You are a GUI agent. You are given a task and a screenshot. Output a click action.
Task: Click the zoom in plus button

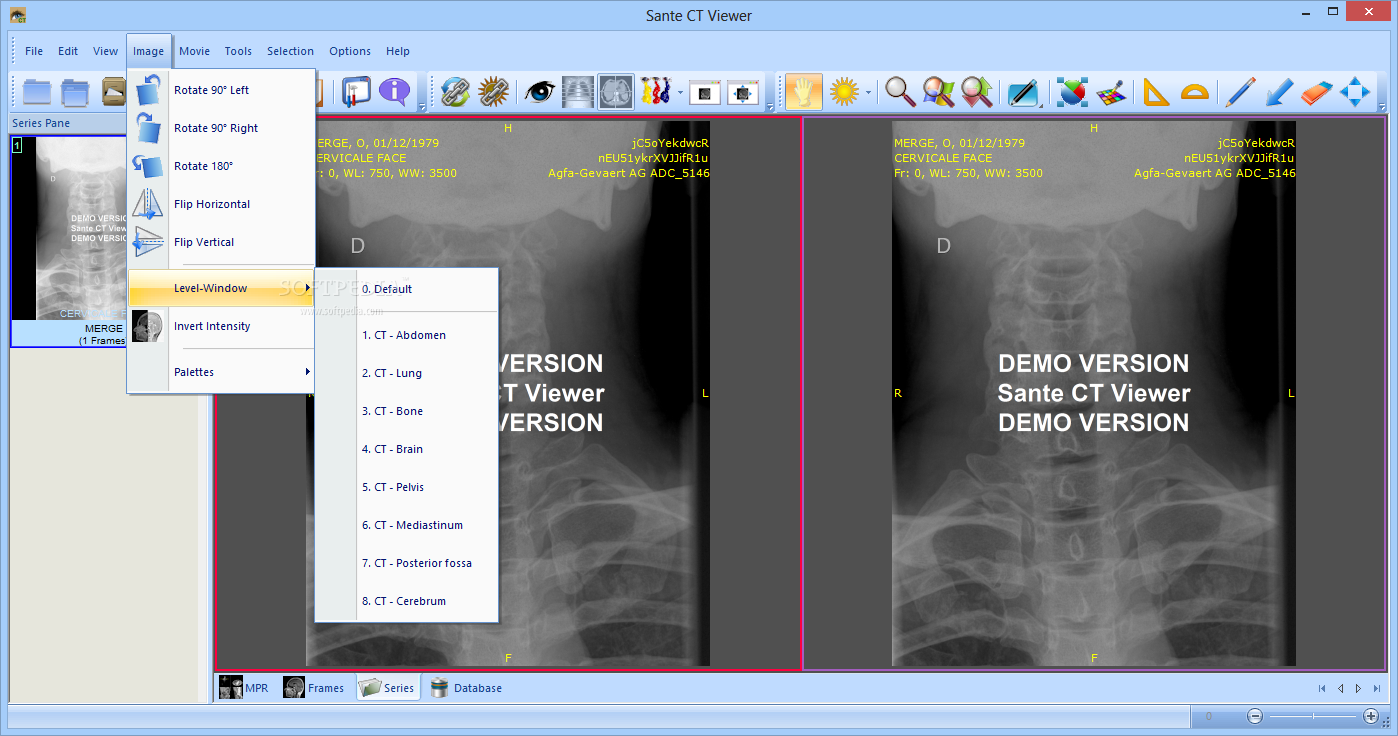tap(1371, 716)
